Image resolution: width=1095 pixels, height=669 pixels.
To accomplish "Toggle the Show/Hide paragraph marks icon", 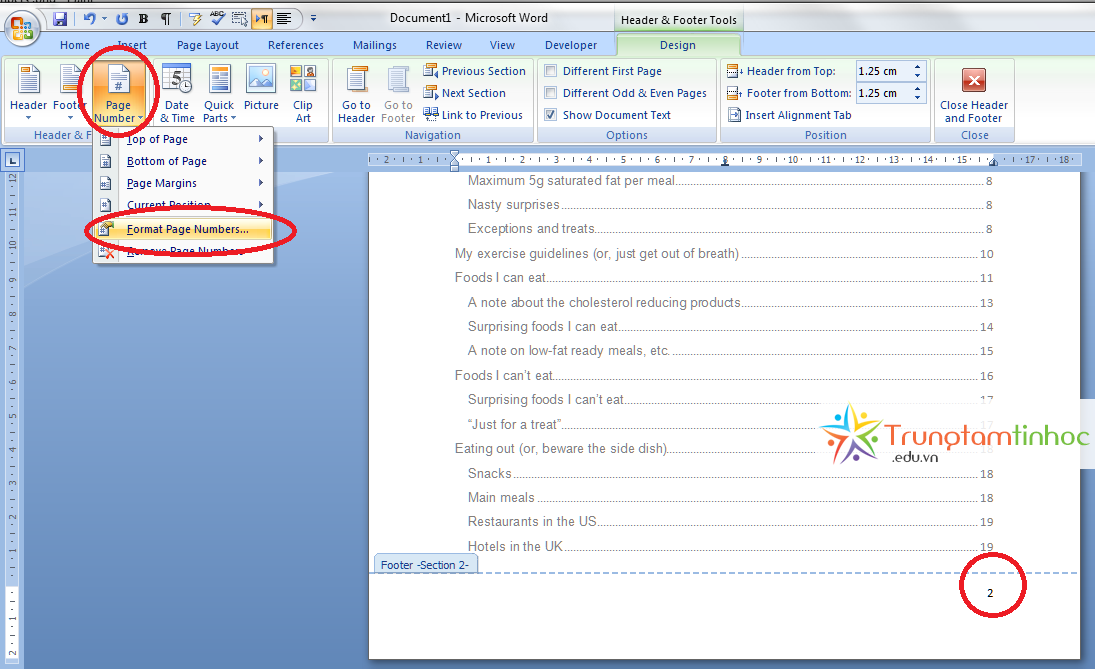I will pyautogui.click(x=166, y=19).
